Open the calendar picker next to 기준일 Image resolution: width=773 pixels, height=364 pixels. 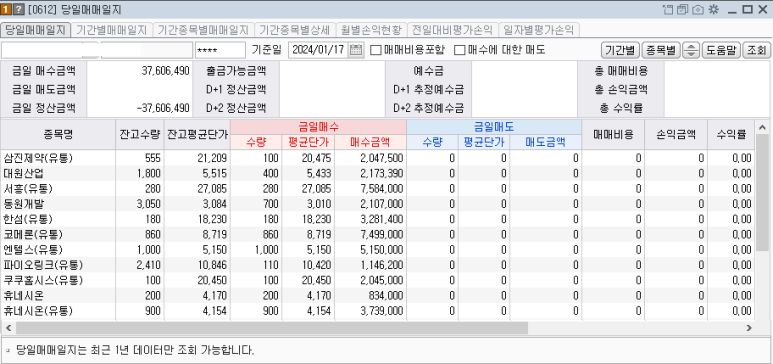point(356,50)
